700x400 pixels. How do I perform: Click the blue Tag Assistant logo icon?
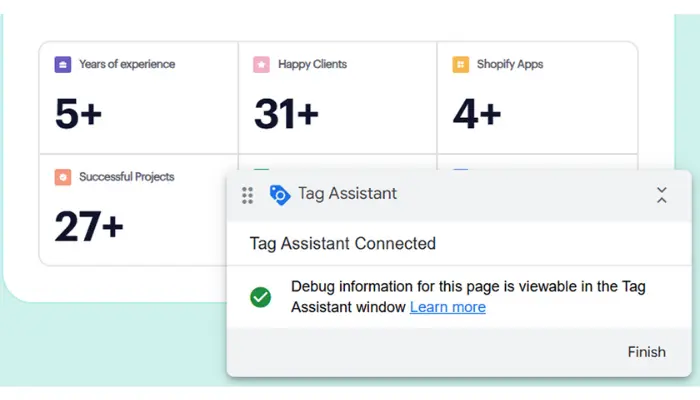click(280, 195)
